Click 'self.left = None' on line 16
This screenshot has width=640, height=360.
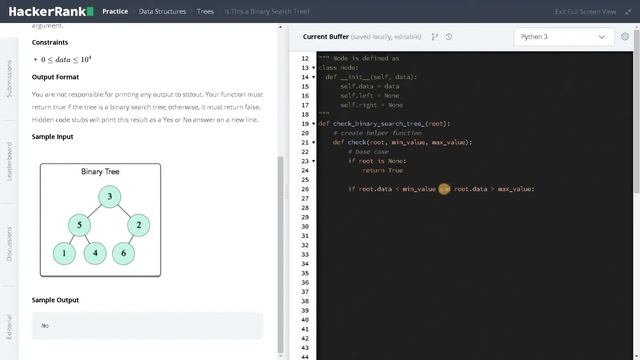click(370, 96)
